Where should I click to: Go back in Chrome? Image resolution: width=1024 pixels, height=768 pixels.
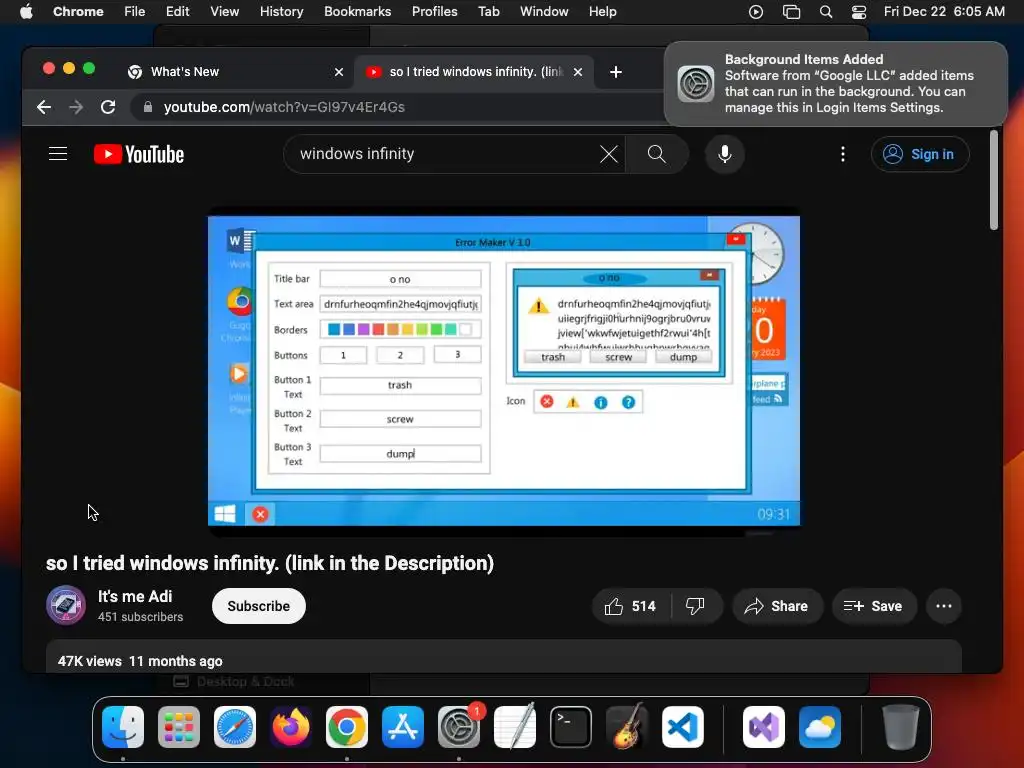pos(44,107)
